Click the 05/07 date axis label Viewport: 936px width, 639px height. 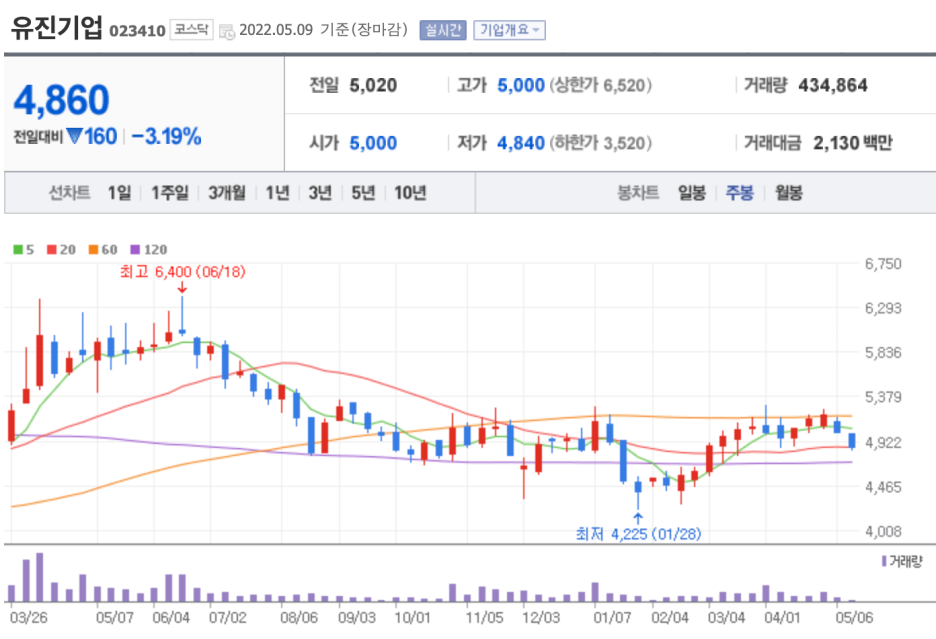tap(115, 618)
